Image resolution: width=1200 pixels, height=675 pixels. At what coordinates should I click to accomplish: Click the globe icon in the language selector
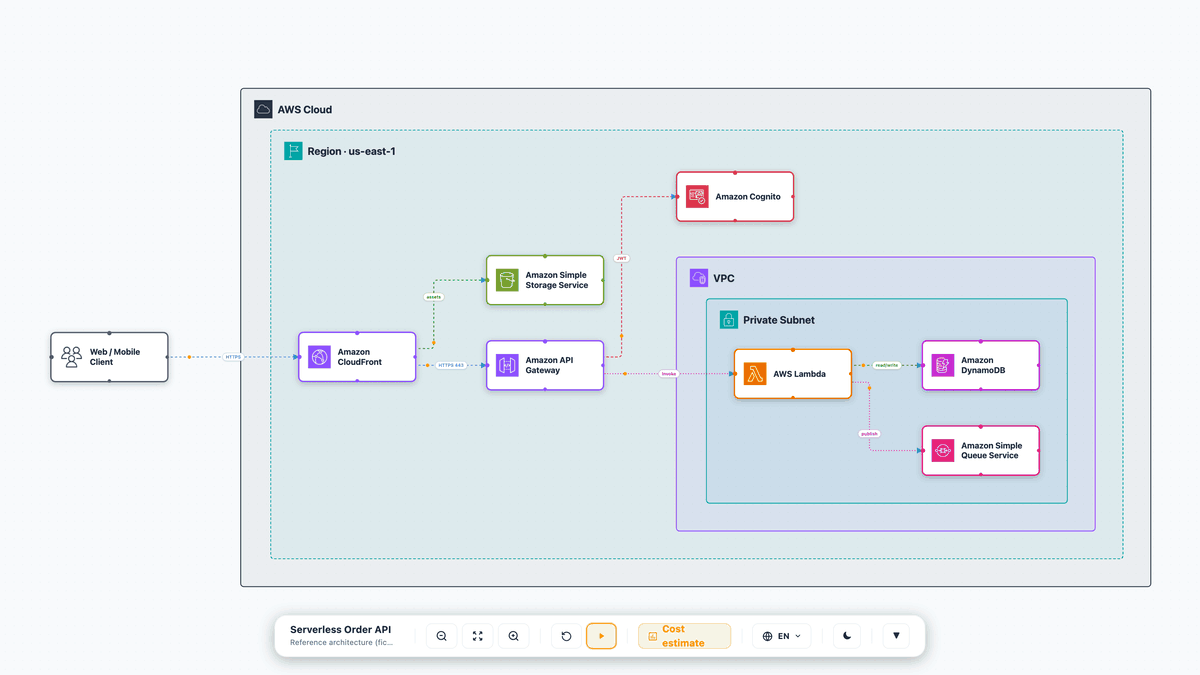767,636
